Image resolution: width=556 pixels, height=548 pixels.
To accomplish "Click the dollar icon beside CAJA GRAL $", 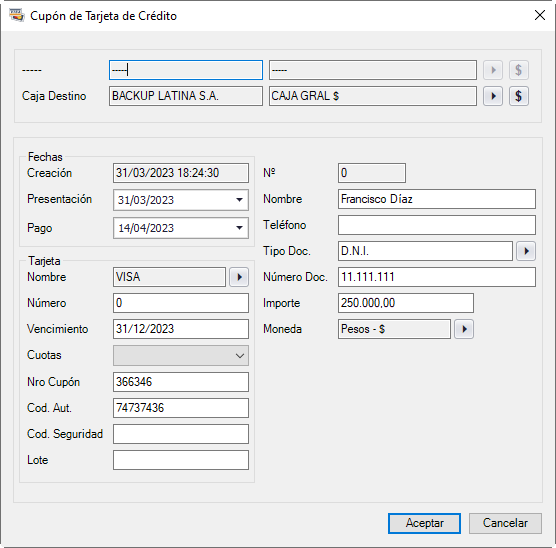I will 519,96.
